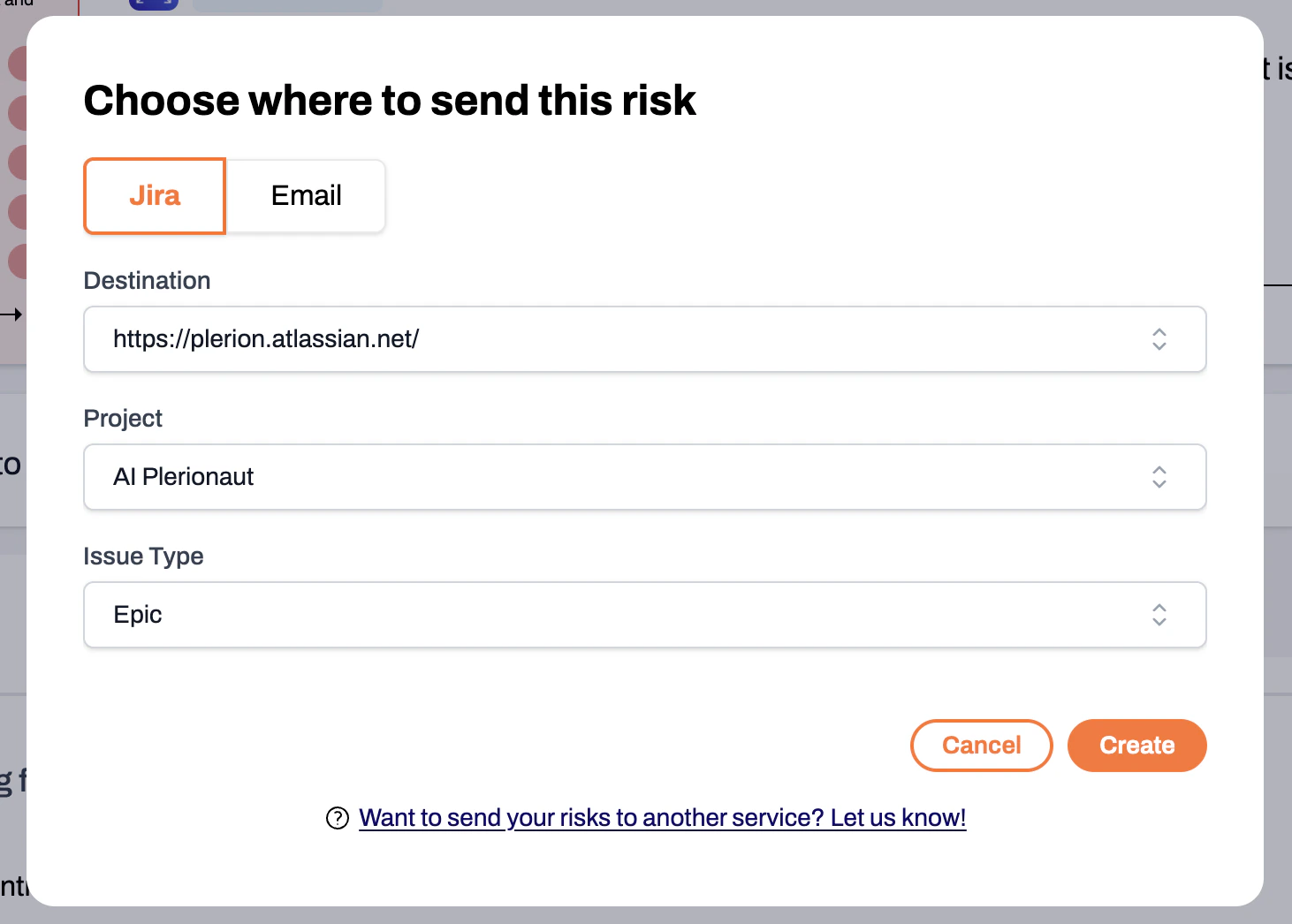Click the Project label
Screen dimensions: 1292x924
click(x=123, y=418)
